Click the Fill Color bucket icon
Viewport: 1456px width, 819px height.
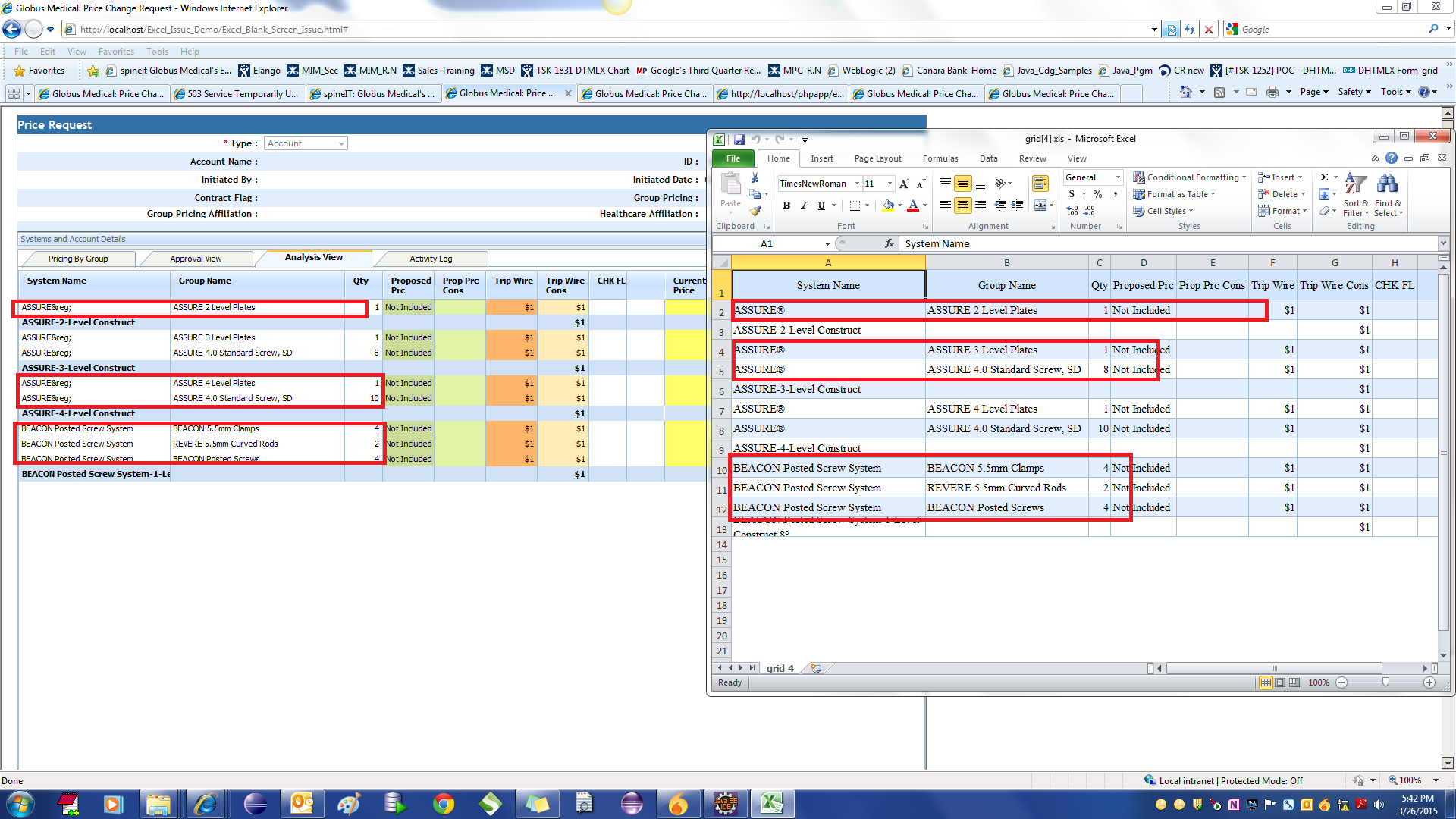(888, 206)
